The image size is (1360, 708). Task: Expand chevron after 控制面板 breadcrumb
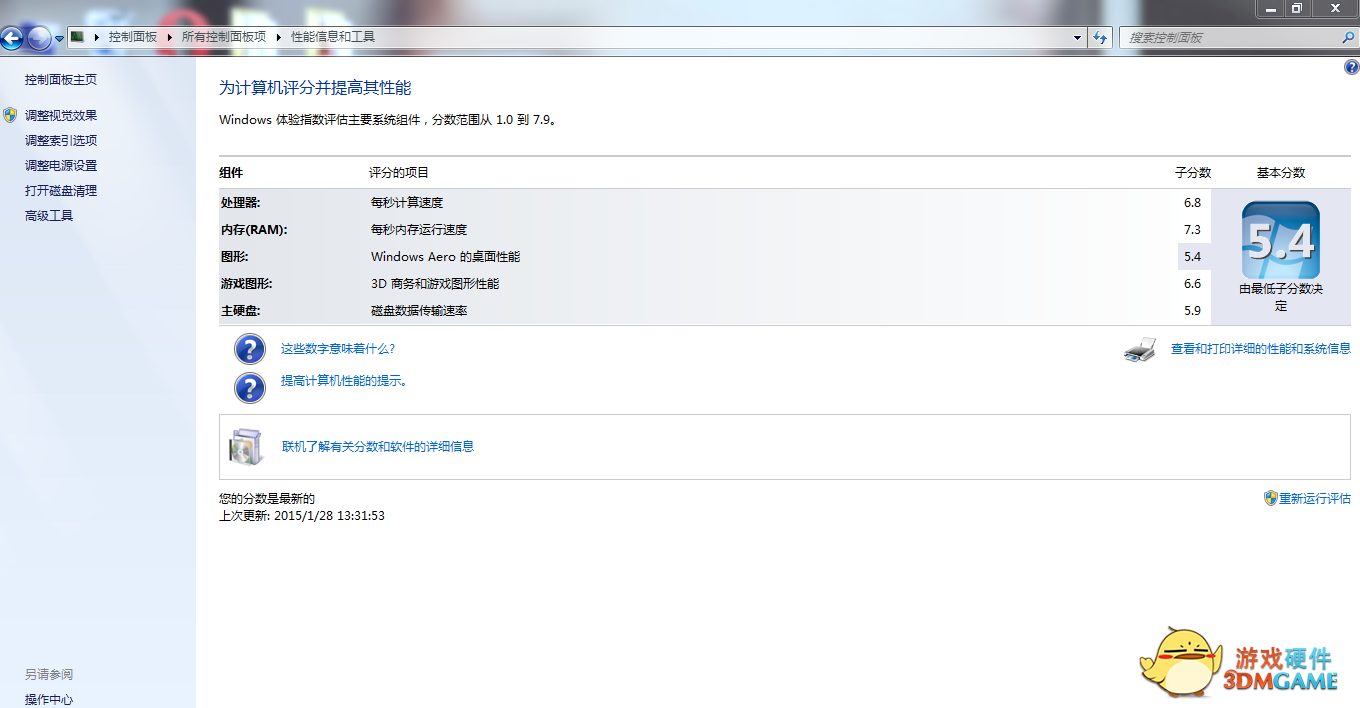[170, 37]
